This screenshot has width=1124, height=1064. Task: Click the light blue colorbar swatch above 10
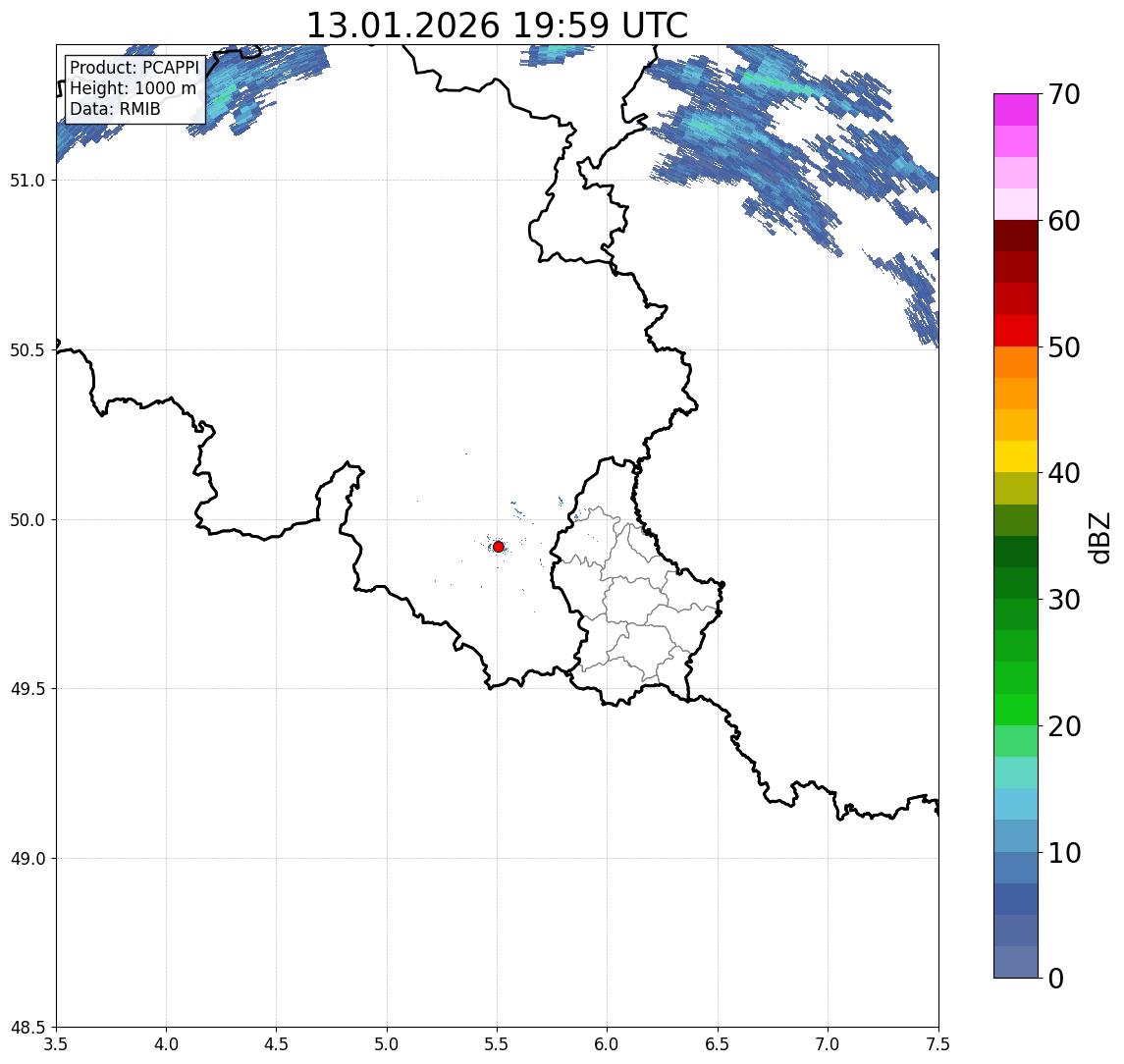[x=1016, y=835]
